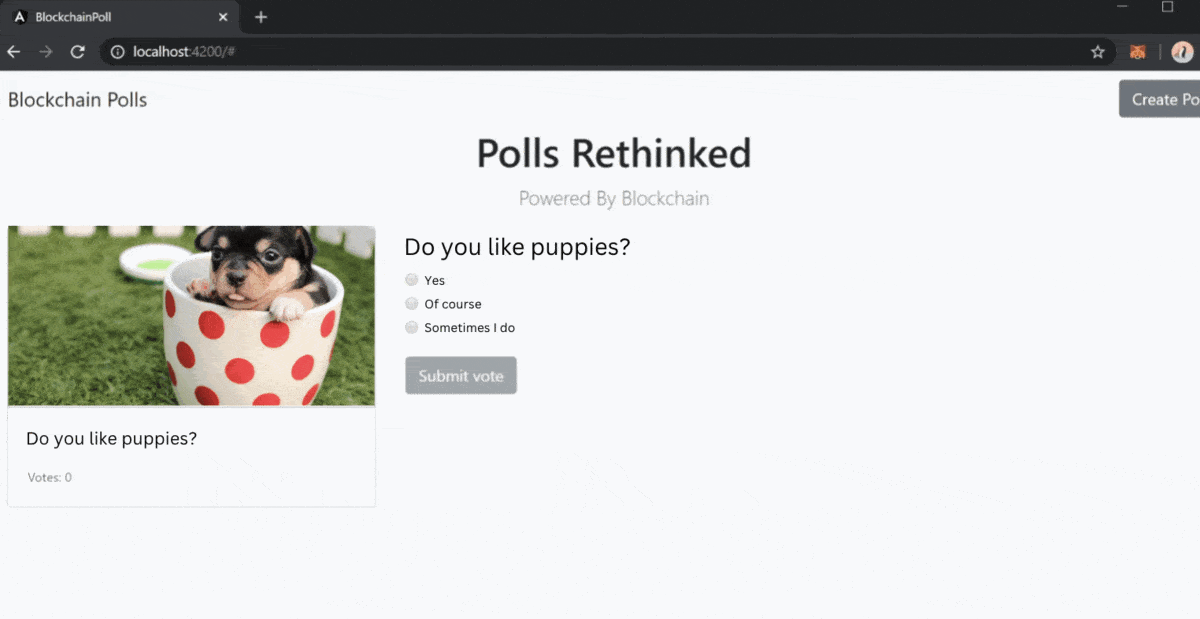1200x619 pixels.
Task: Open the browser profile avatar
Action: [x=1182, y=52]
